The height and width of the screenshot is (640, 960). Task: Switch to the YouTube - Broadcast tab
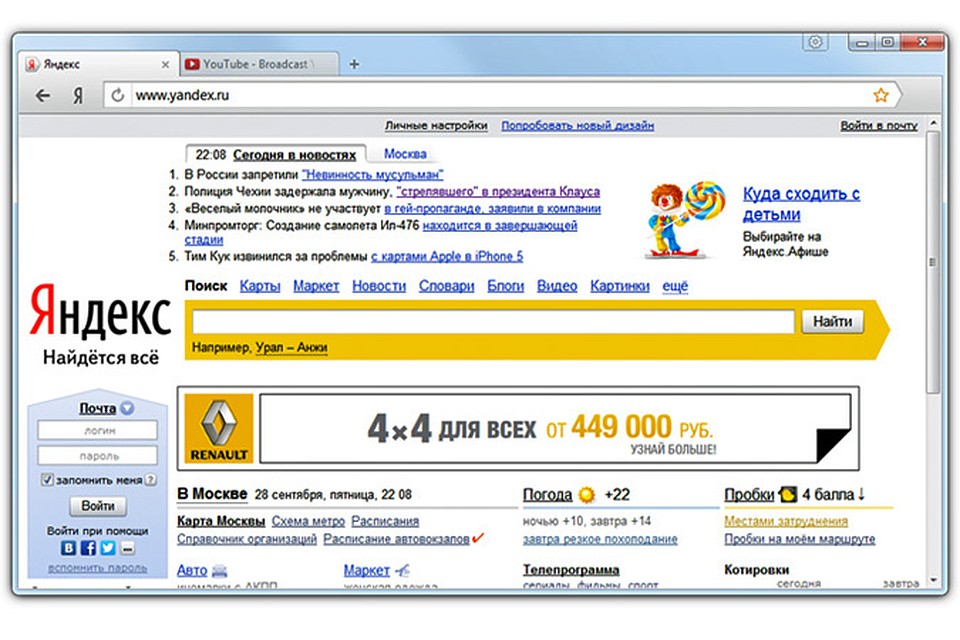point(259,64)
